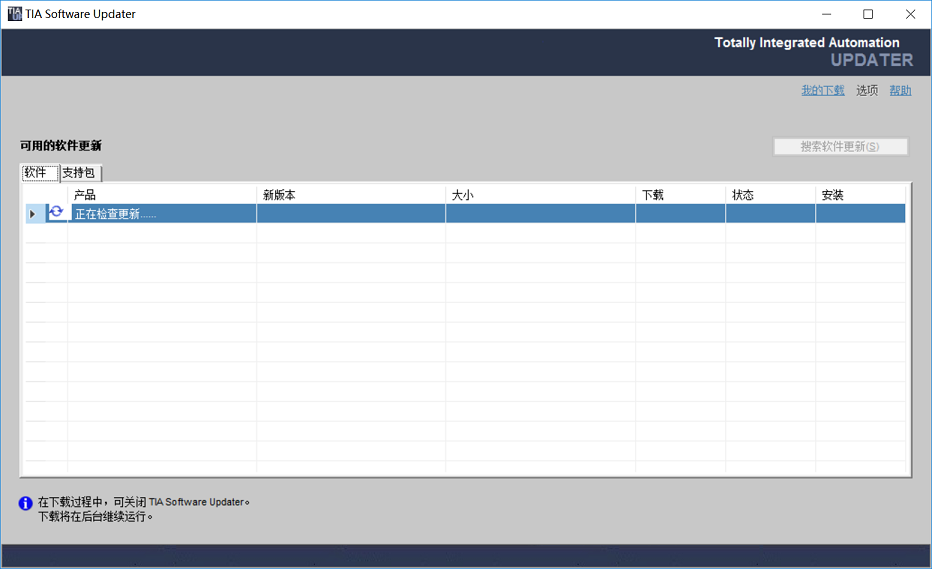Viewport: 932px width, 569px height.
Task: Click the 下载 column header
Action: (652, 195)
